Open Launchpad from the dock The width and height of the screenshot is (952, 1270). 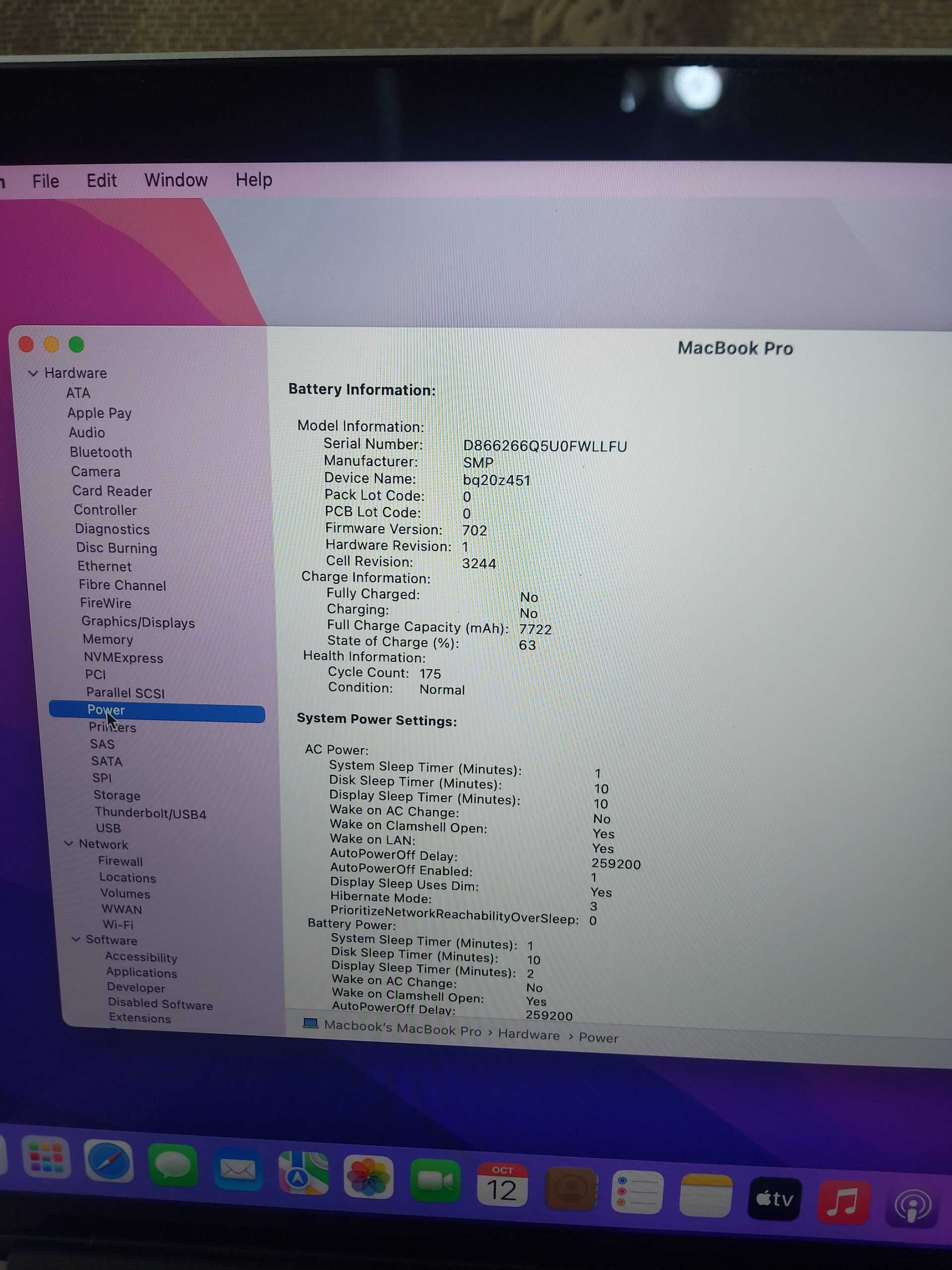pos(46,1157)
